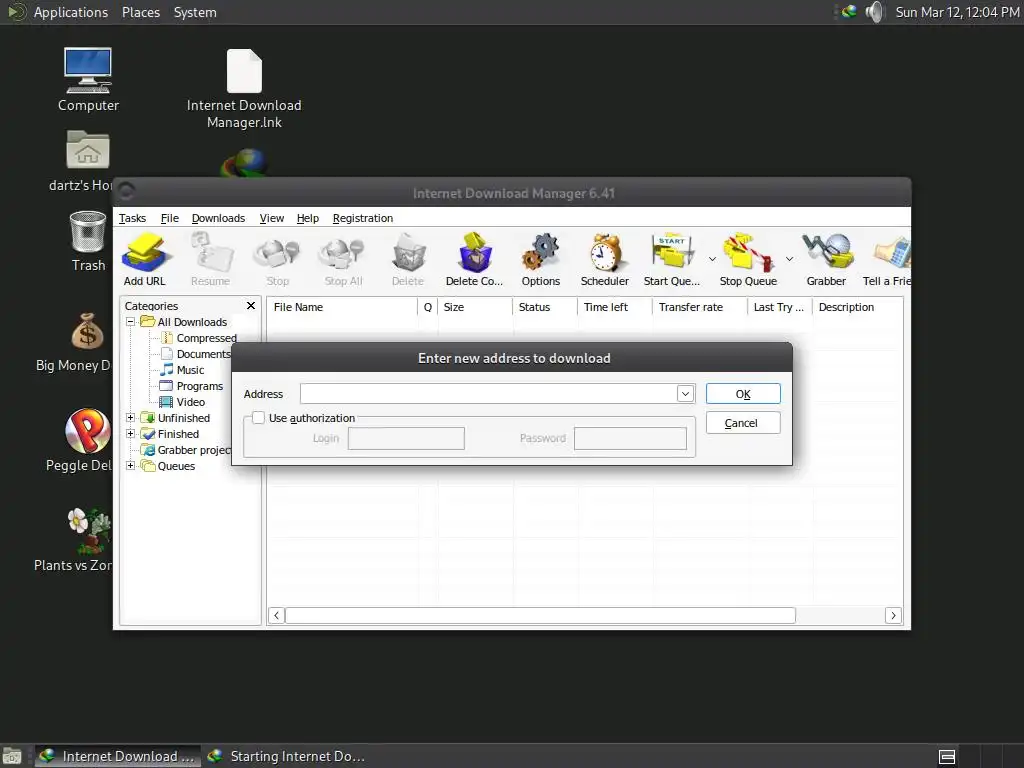Open the Tasks menu

(x=132, y=218)
